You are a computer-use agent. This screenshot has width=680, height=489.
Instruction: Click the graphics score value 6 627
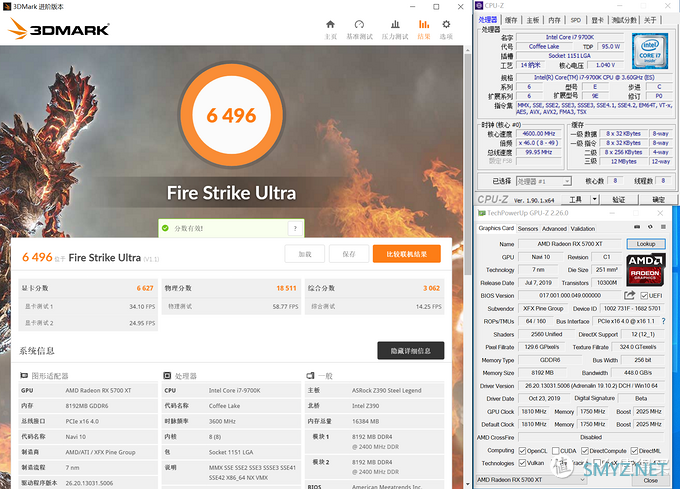click(145, 288)
